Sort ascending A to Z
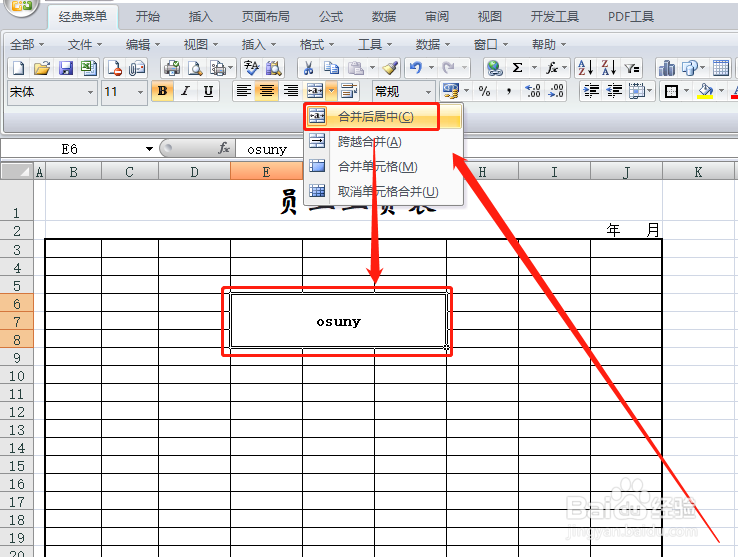The width and height of the screenshot is (738, 557). pyautogui.click(x=585, y=68)
